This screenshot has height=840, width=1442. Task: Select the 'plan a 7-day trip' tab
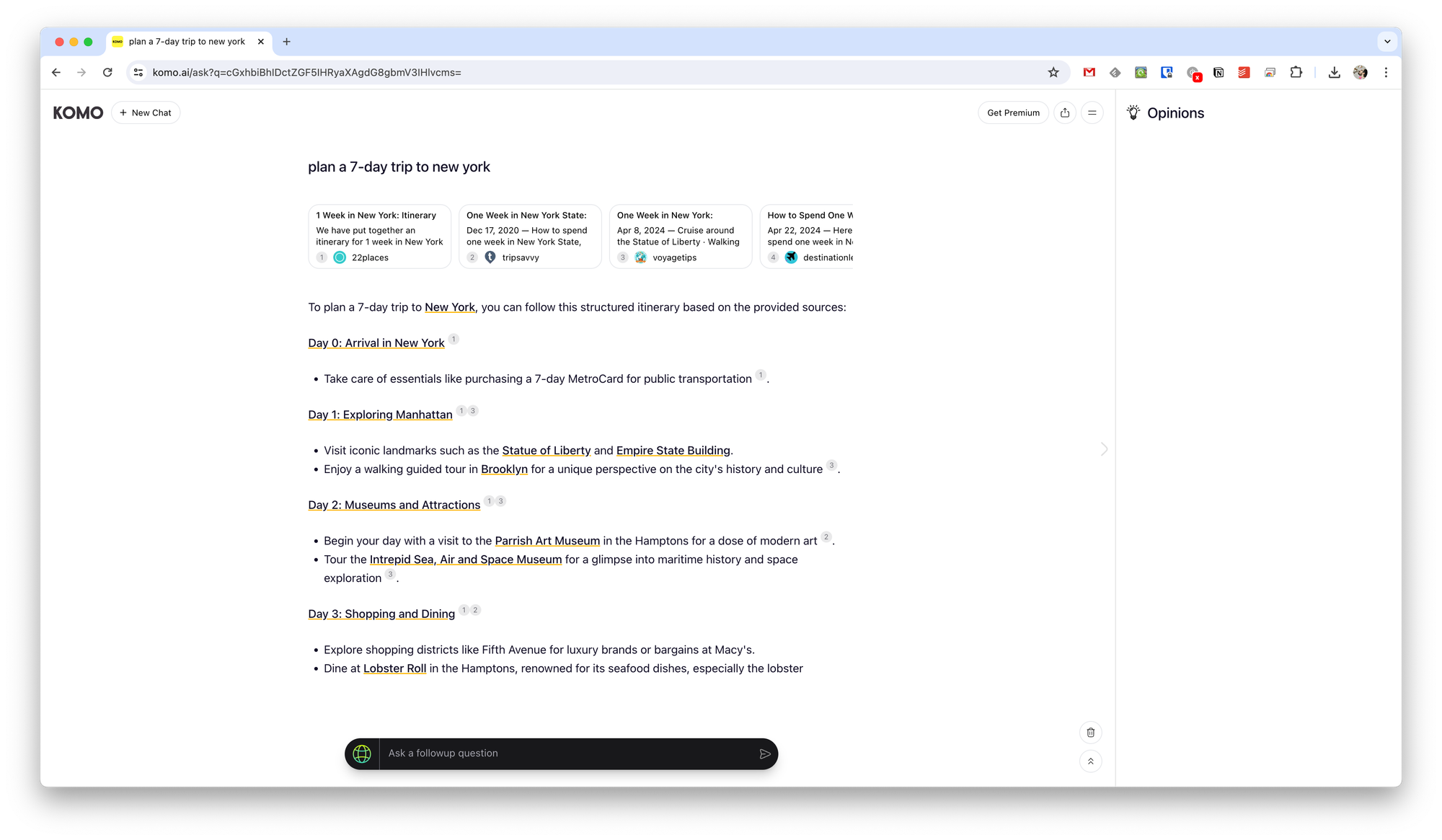click(x=187, y=41)
